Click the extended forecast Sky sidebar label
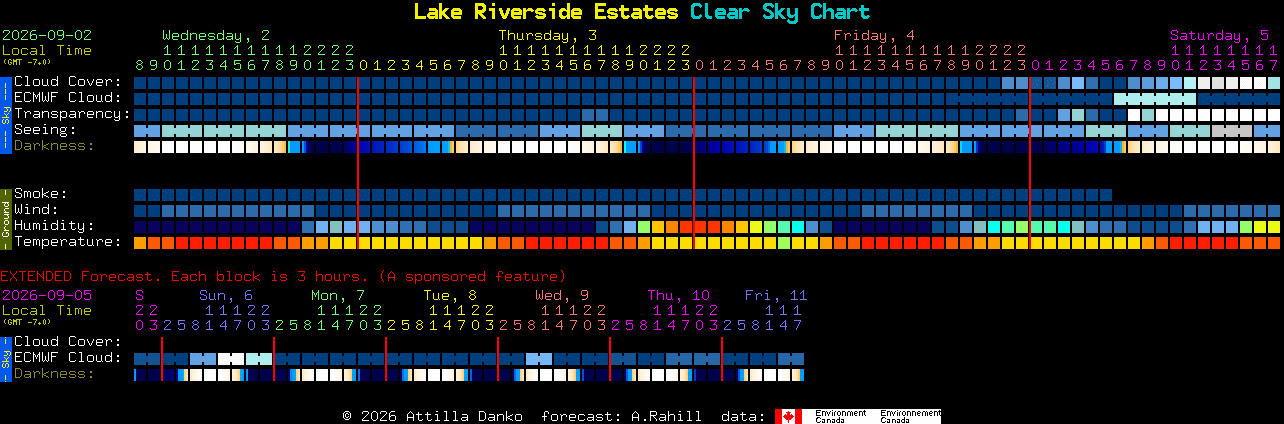Viewport: 1284px width, 424px height. tap(5, 357)
